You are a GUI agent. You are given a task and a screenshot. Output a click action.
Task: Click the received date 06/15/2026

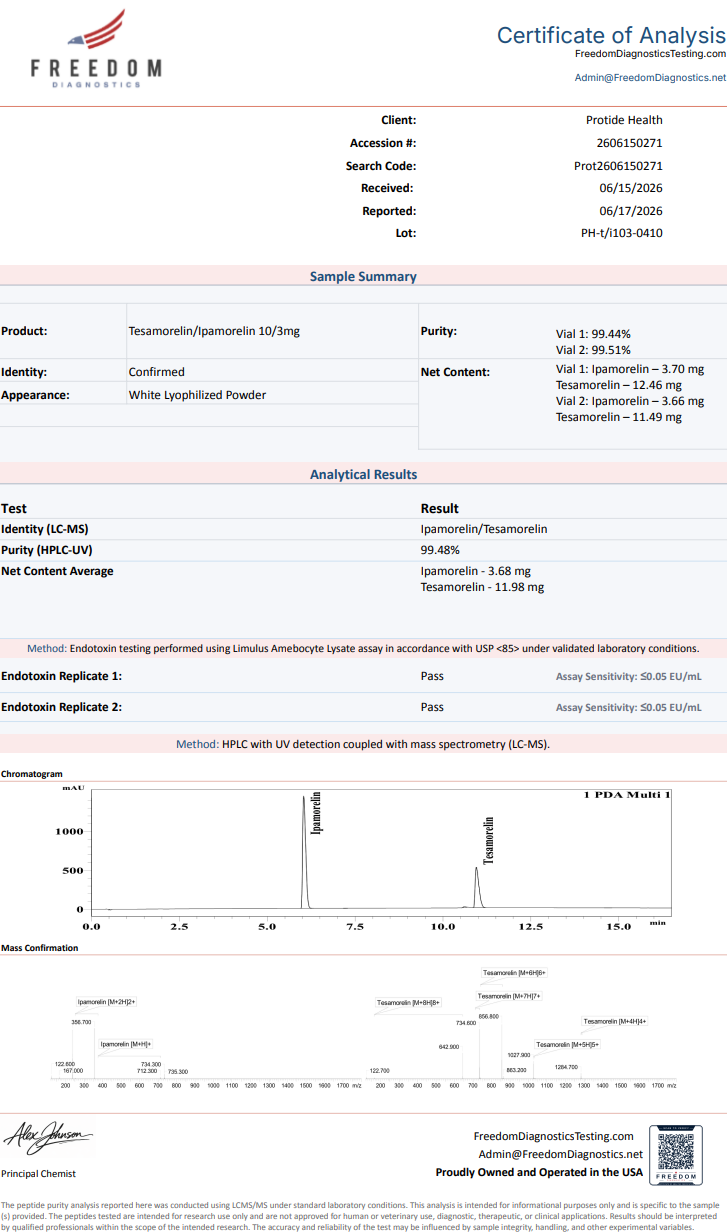coord(631,188)
